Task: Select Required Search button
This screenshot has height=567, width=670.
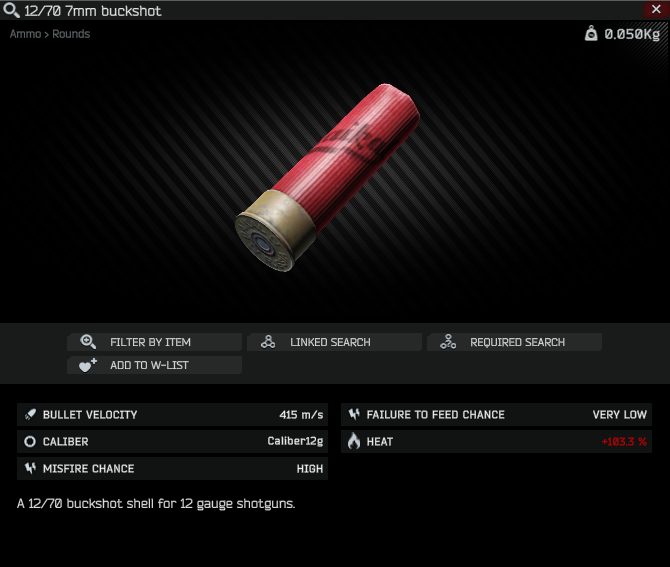Action: [514, 342]
